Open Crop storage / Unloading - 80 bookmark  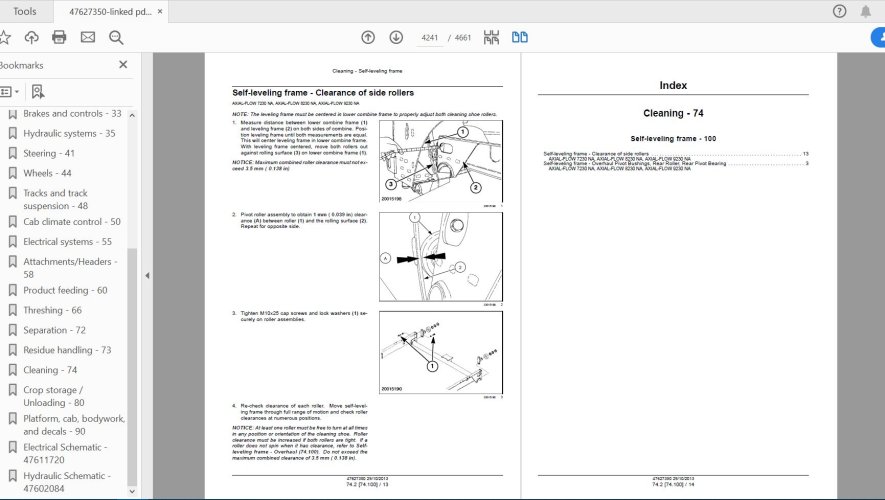tap(54, 396)
